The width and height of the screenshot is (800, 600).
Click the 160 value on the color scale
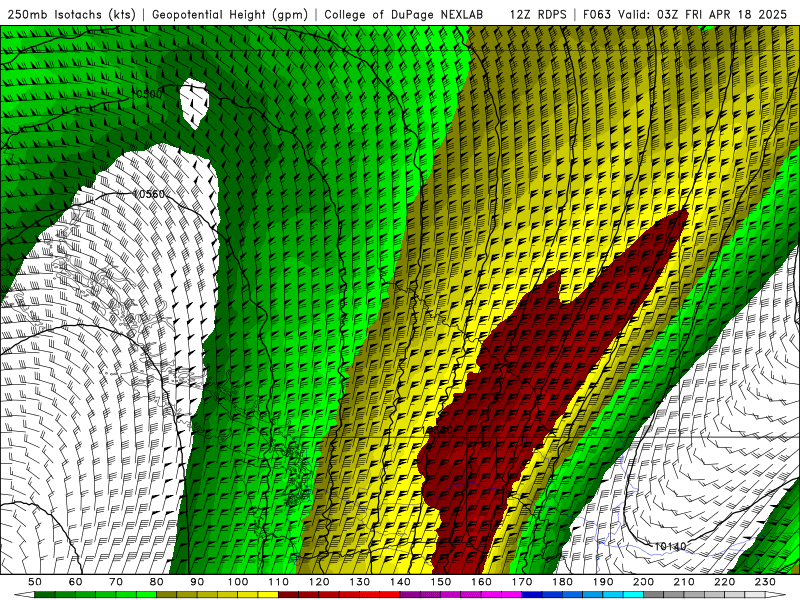(481, 582)
